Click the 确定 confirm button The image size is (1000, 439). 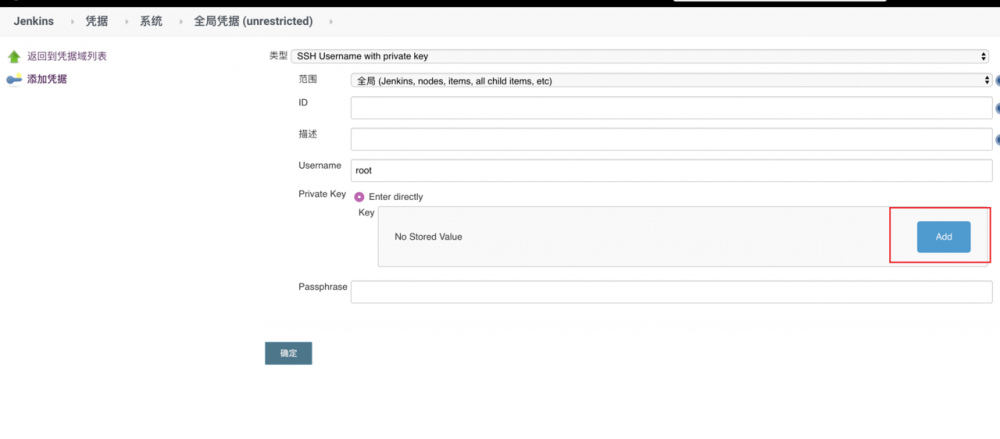(x=288, y=353)
